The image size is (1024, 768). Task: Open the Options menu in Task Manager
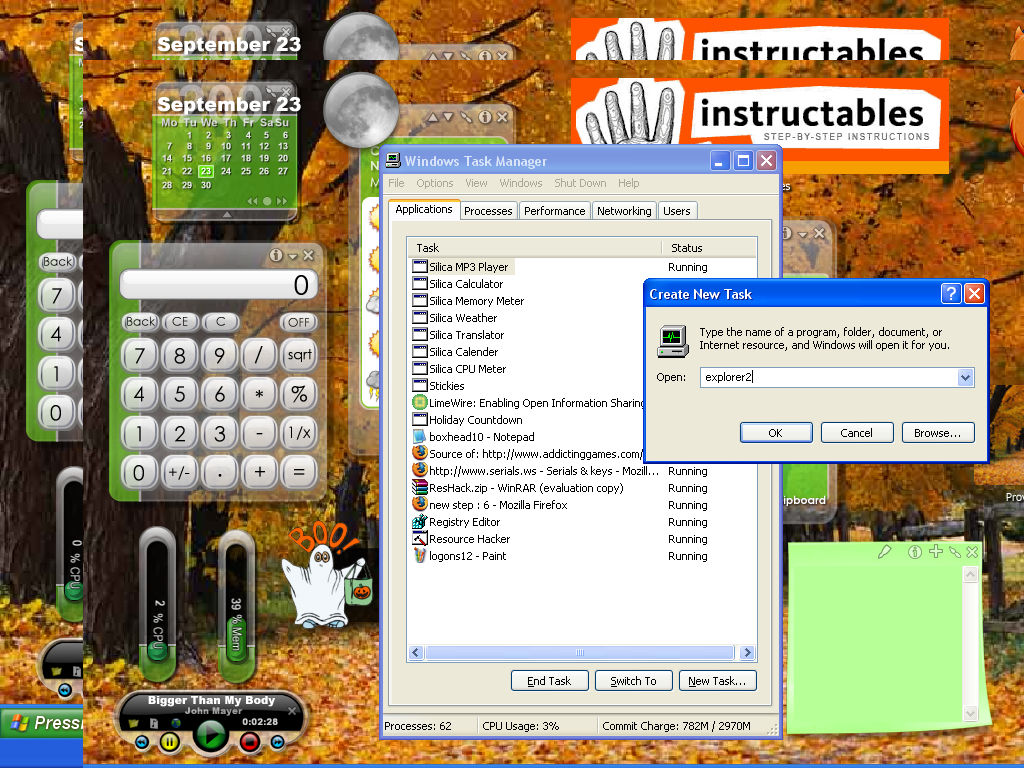click(434, 183)
